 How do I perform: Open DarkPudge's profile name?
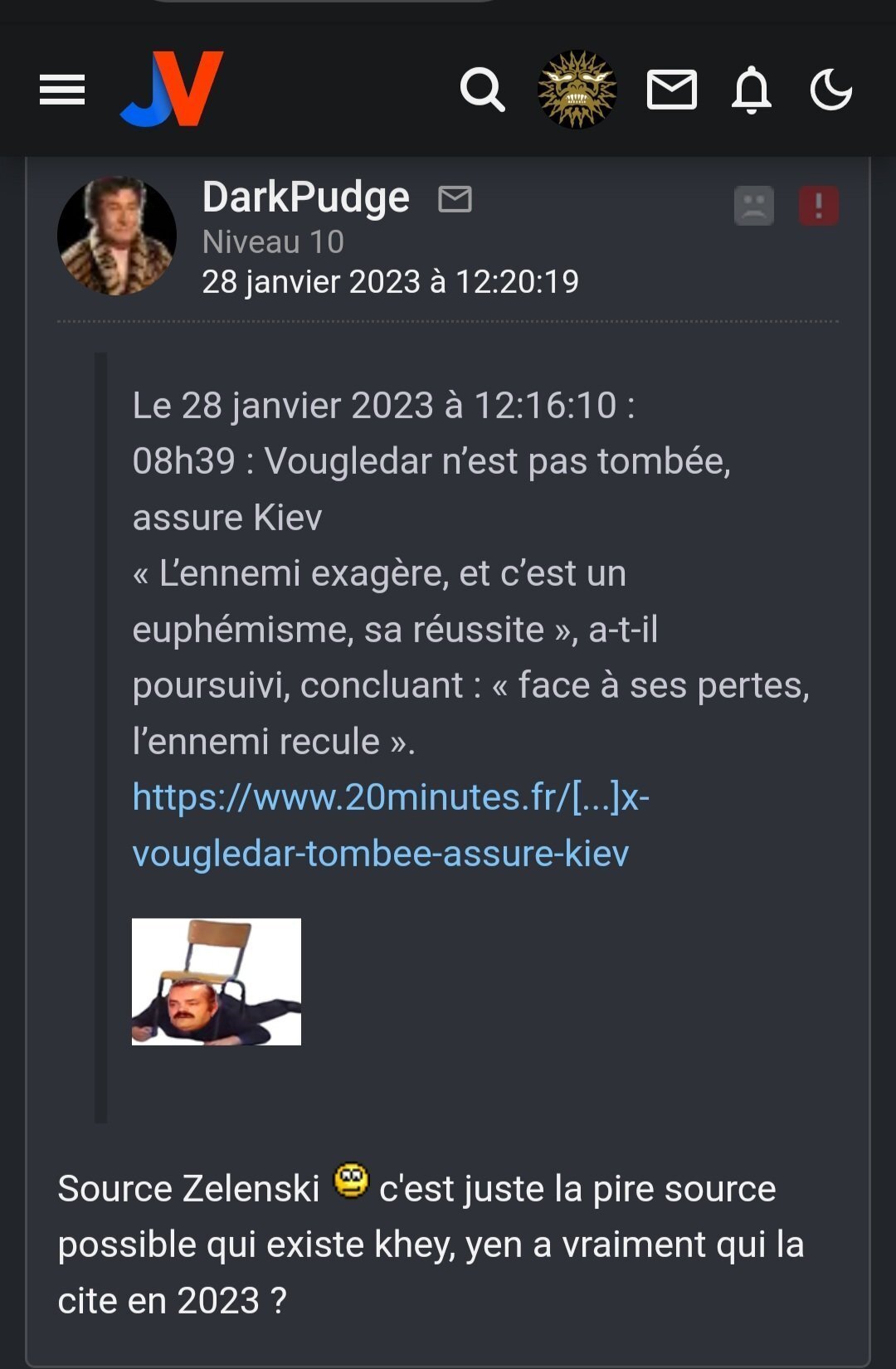coord(306,197)
